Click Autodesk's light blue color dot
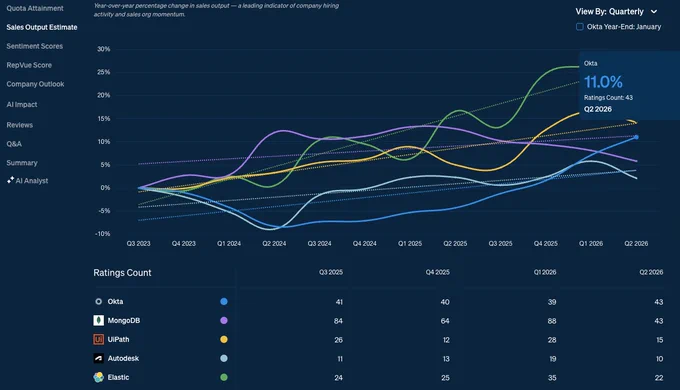The image size is (680, 390). point(224,358)
